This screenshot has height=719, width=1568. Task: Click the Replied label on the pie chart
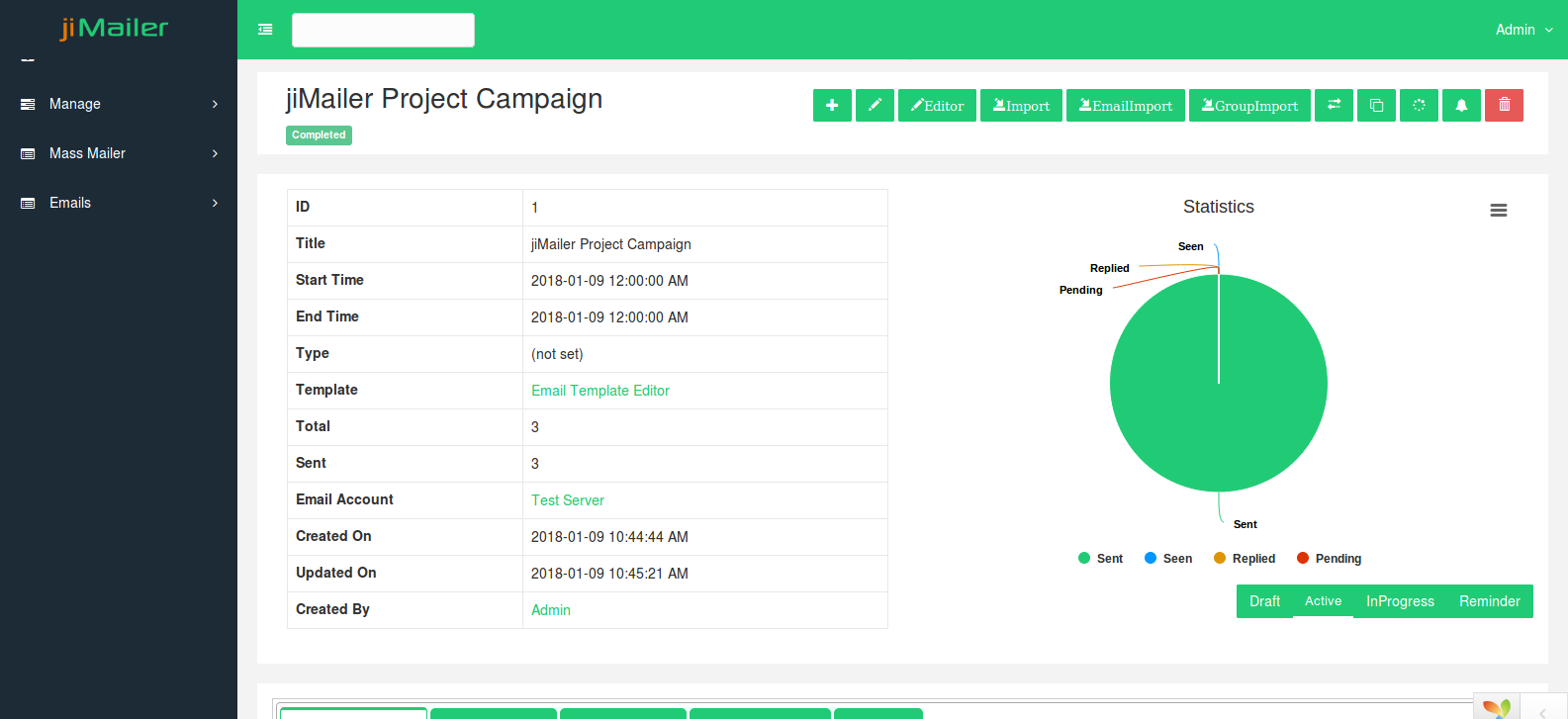coord(1110,268)
